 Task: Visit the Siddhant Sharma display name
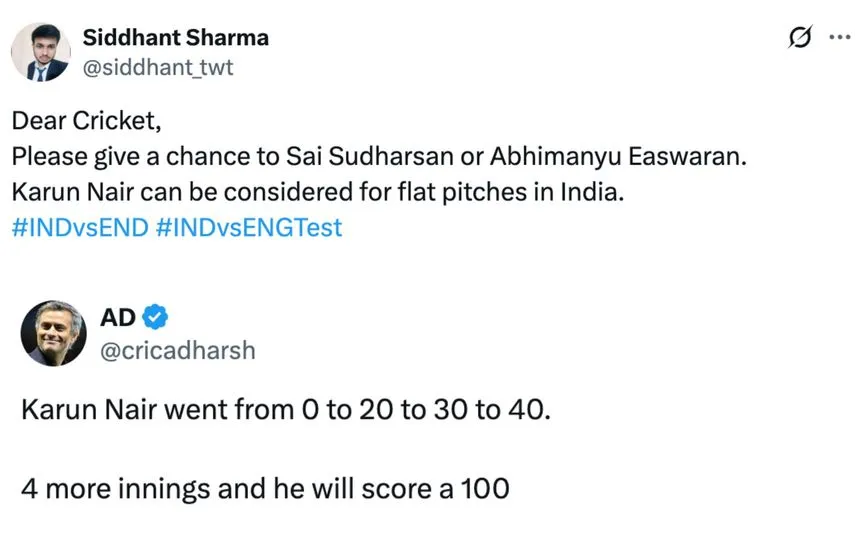176,37
